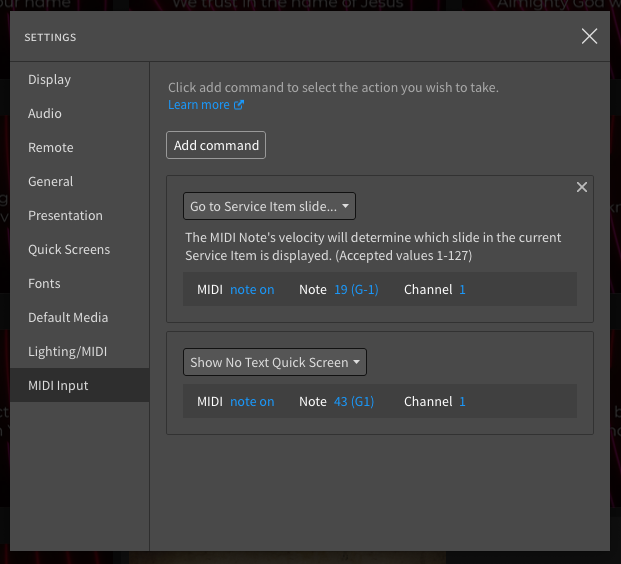This screenshot has width=621, height=564.
Task: Select the MIDI Input sidebar item
Action: click(58, 386)
